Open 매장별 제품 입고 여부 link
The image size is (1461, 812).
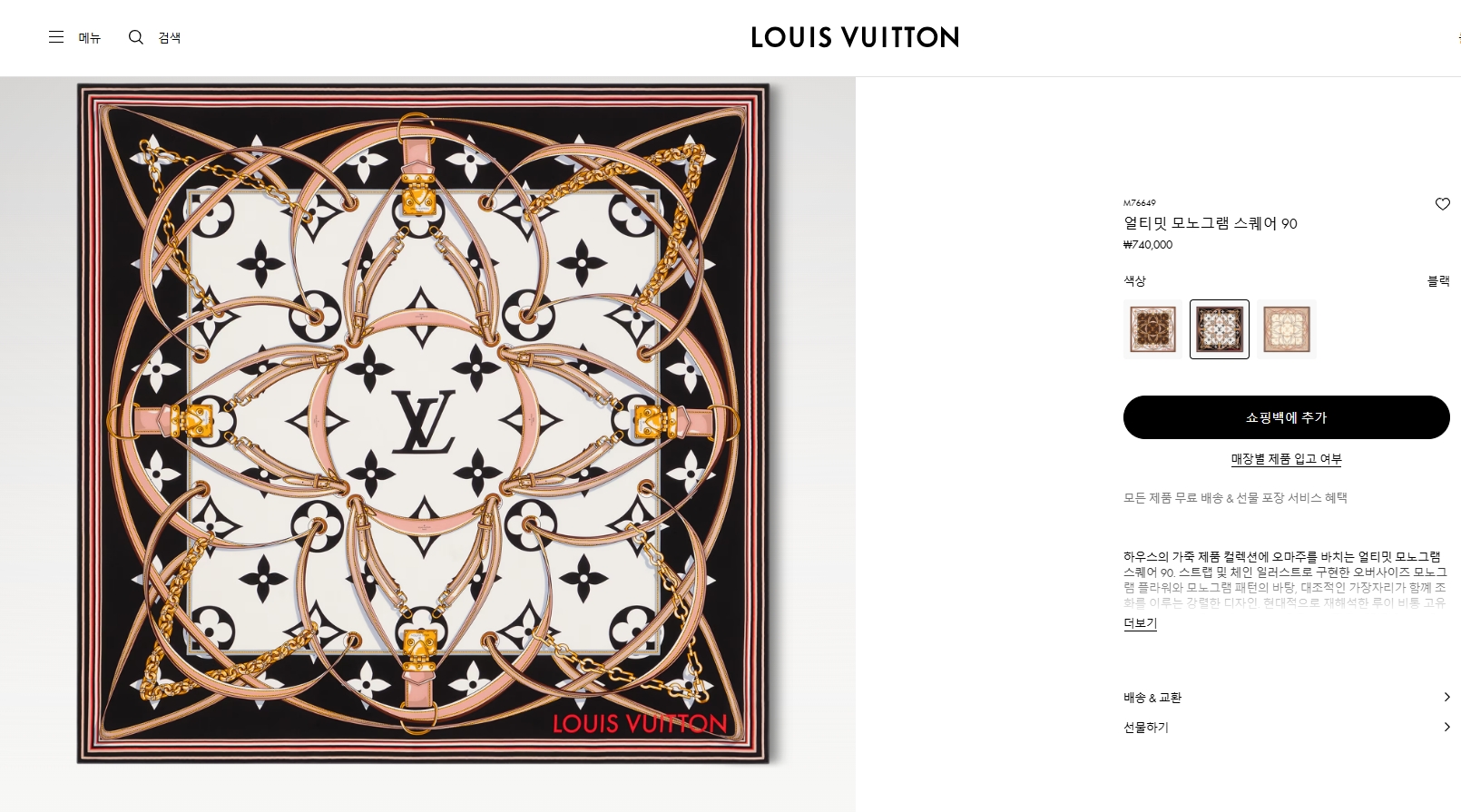1286,459
